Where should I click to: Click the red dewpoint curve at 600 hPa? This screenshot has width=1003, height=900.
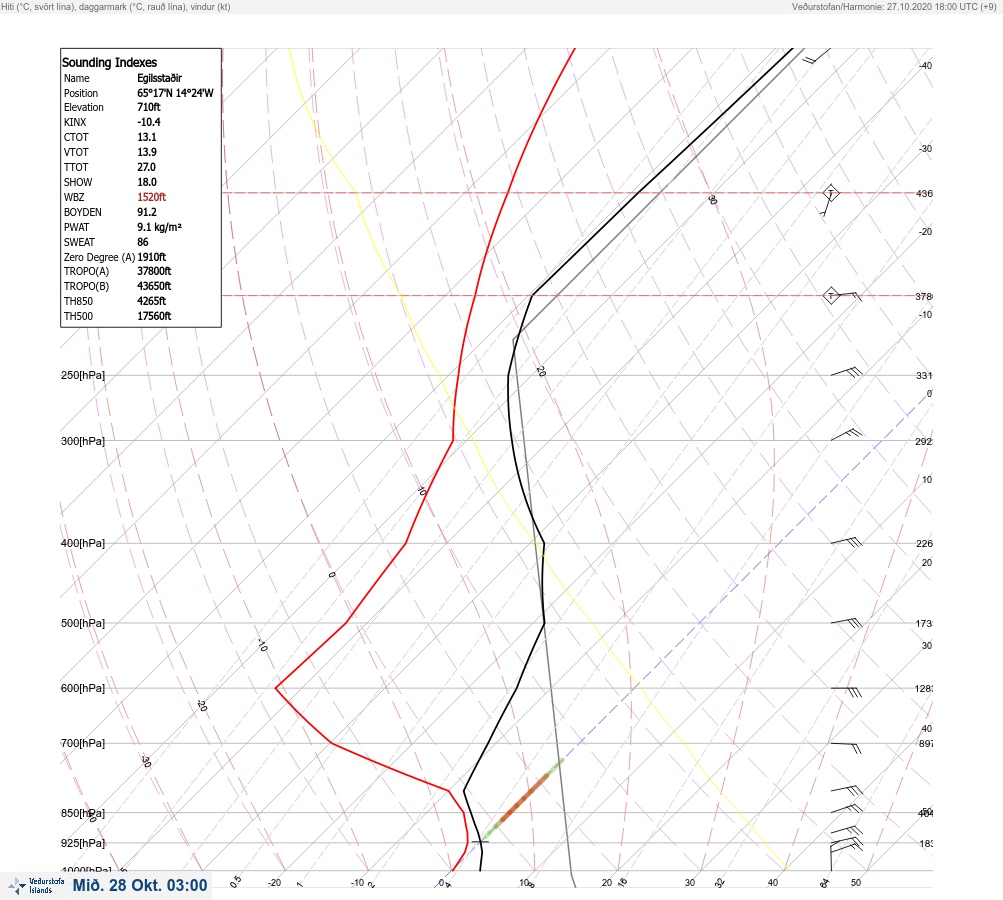(x=276, y=688)
